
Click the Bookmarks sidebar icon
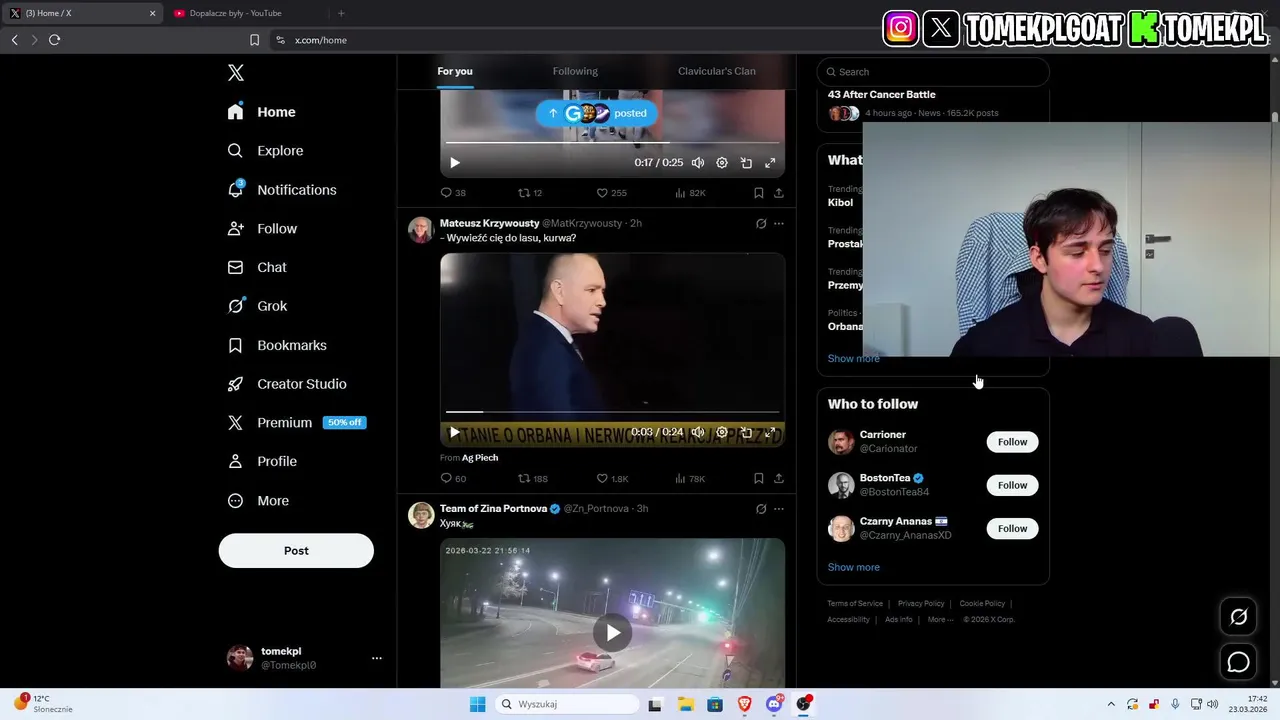tap(235, 345)
